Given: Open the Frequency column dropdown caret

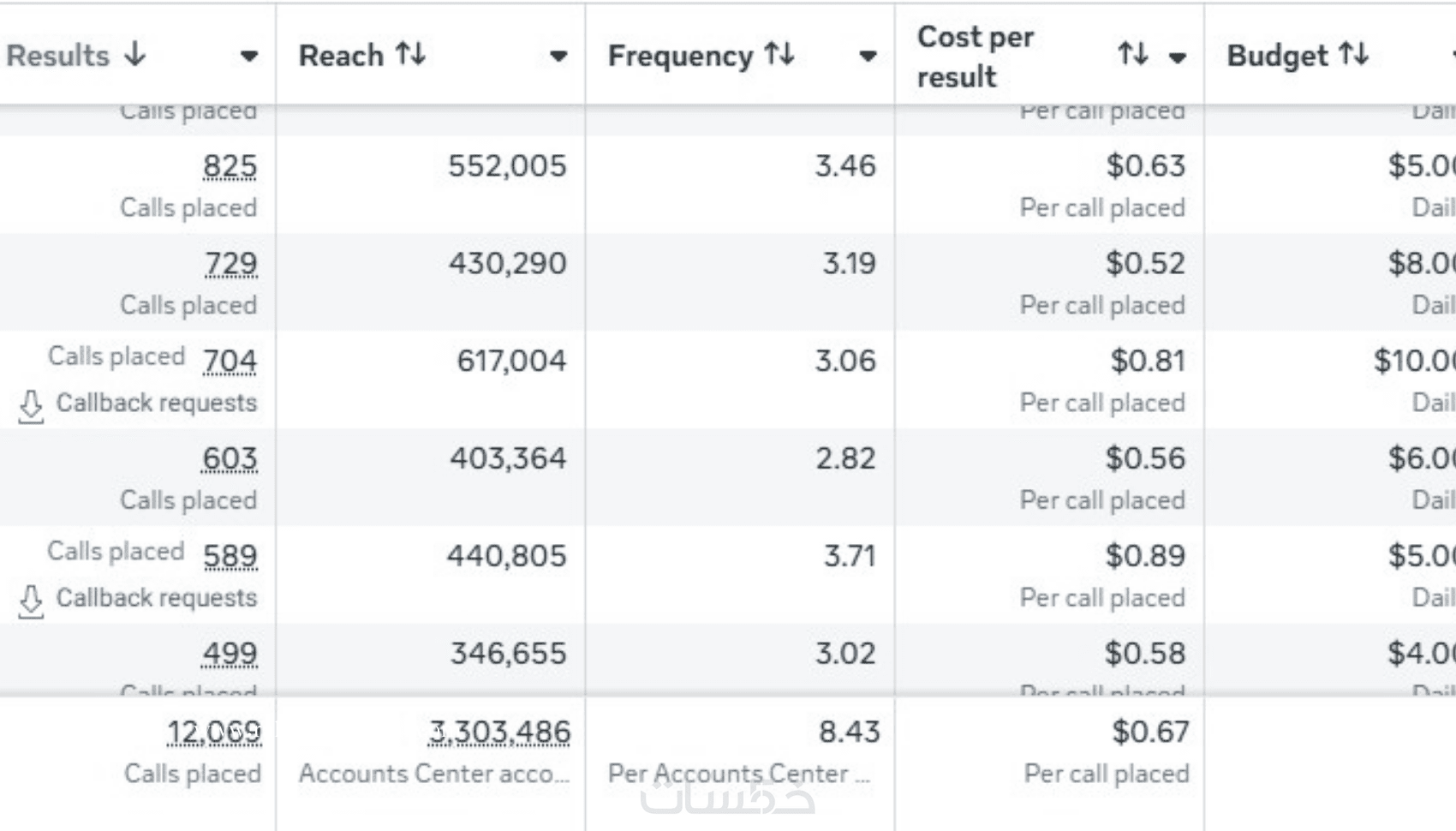Looking at the screenshot, I should click(868, 57).
